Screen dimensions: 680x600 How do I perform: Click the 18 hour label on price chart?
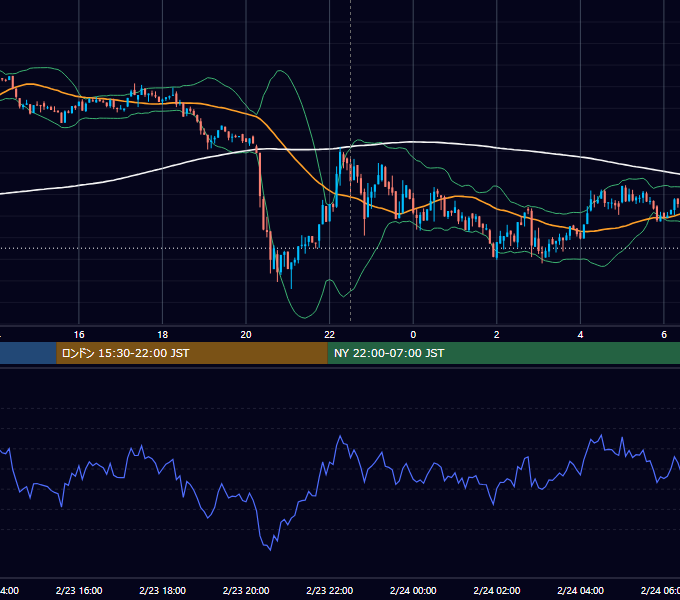click(x=163, y=335)
